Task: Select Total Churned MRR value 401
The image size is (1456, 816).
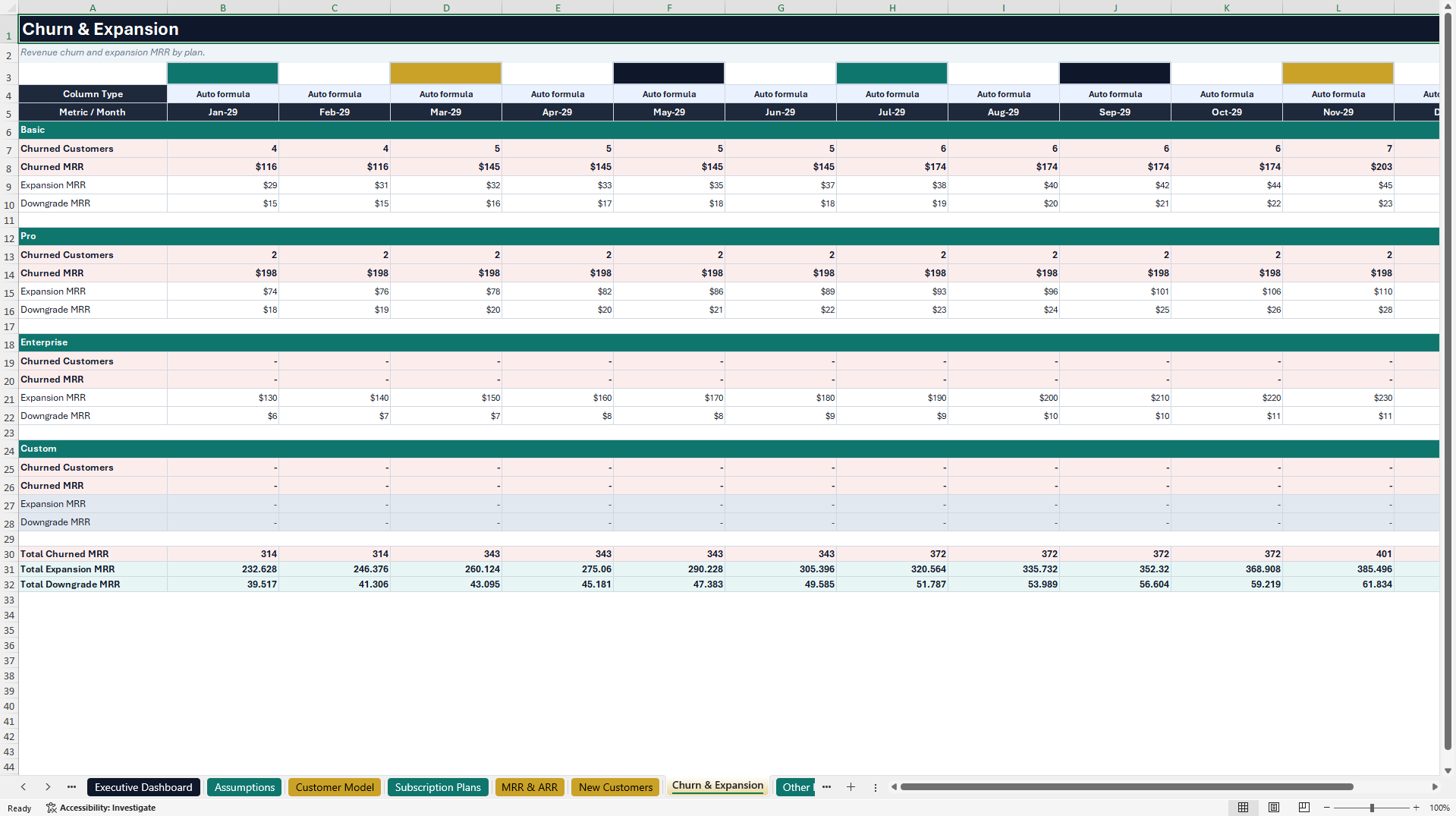Action: [1338, 554]
